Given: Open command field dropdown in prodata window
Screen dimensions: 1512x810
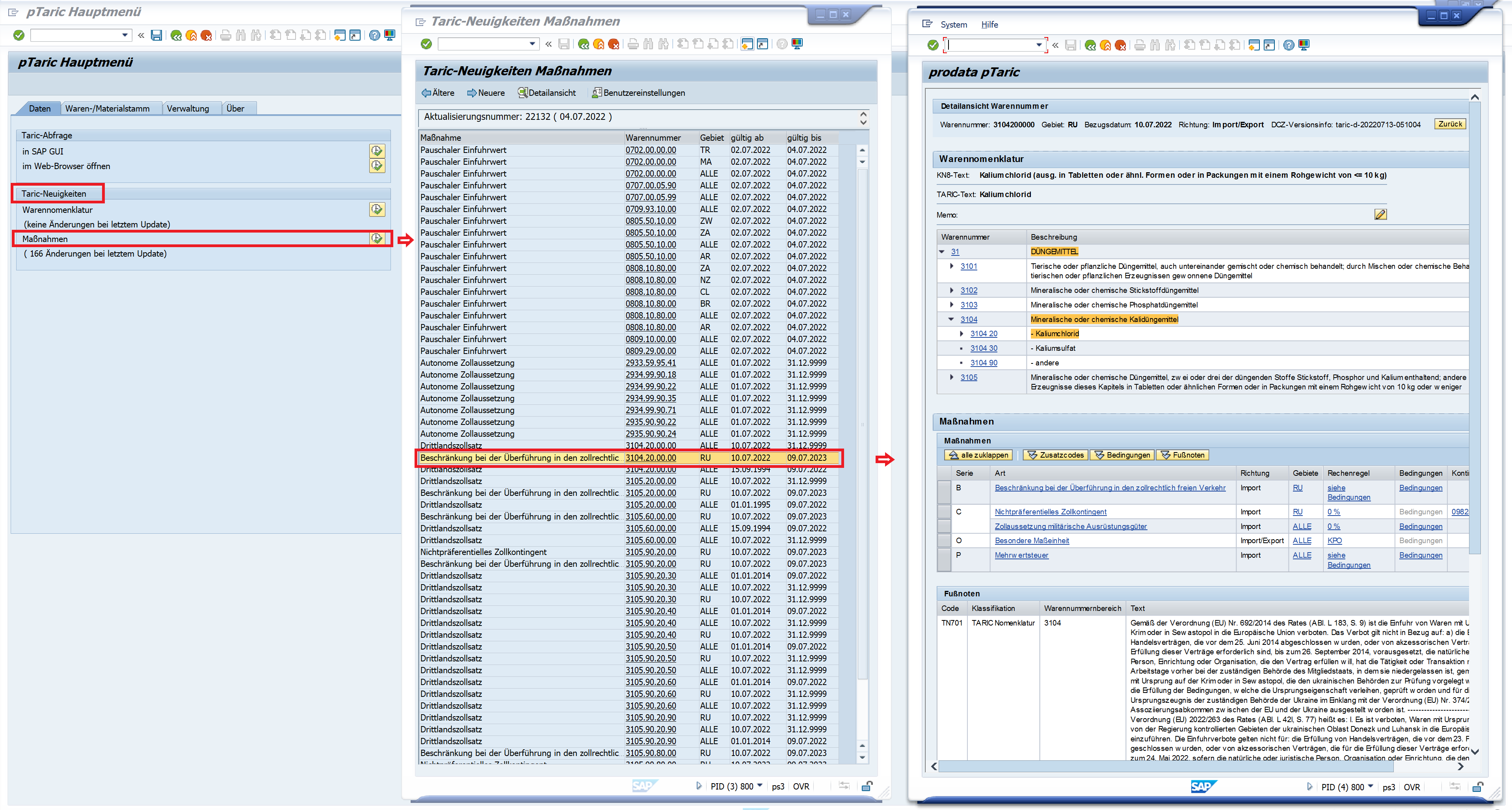Looking at the screenshot, I should (1038, 45).
